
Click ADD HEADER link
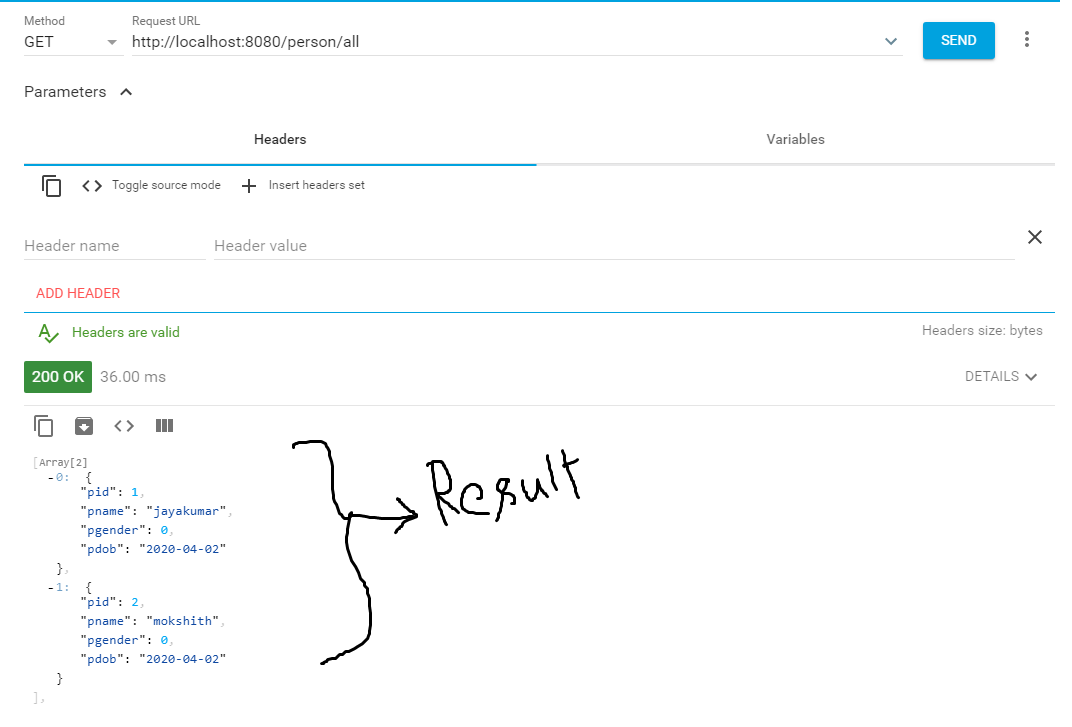tap(77, 293)
